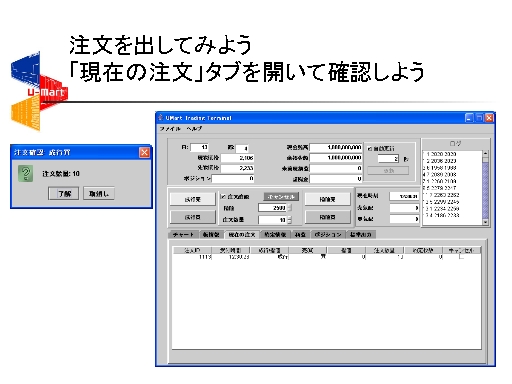Switch to the ポジション tab
The width and height of the screenshot is (512, 384).
coord(328,235)
